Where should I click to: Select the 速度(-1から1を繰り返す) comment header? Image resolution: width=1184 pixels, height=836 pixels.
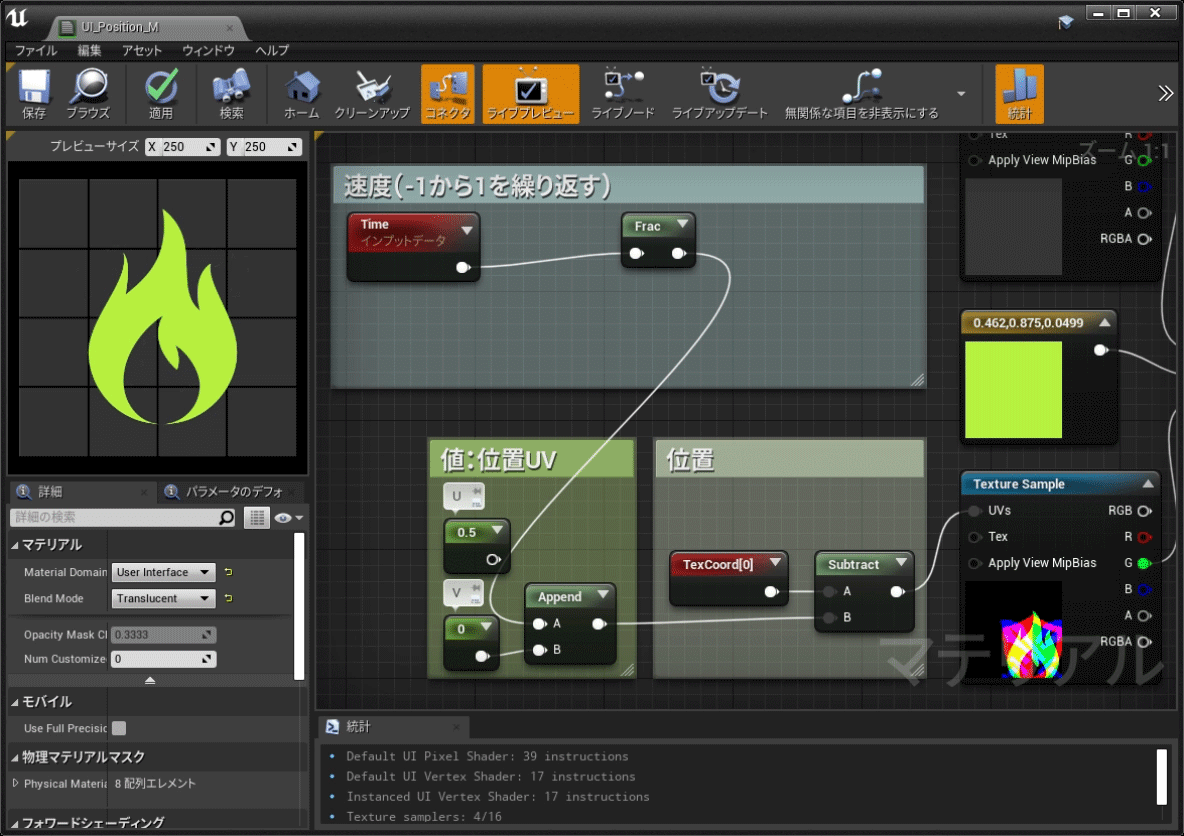pyautogui.click(x=628, y=186)
